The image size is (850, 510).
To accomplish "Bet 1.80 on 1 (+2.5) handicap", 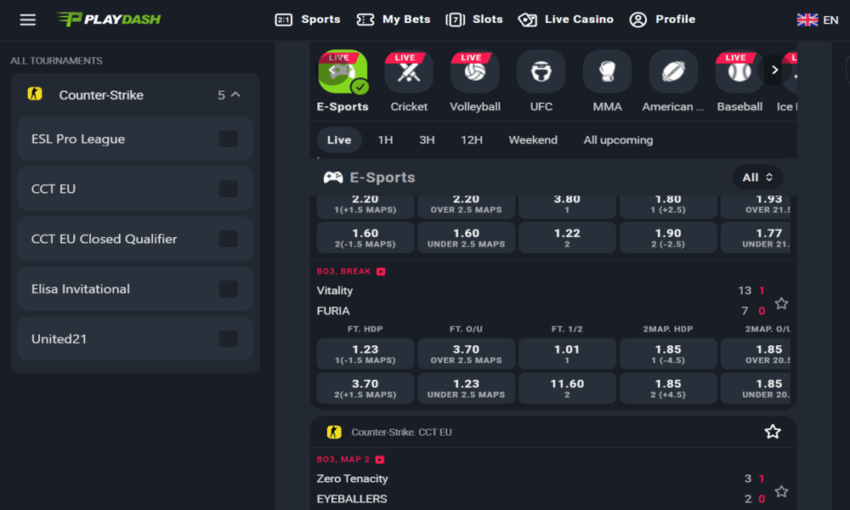I will [x=668, y=206].
